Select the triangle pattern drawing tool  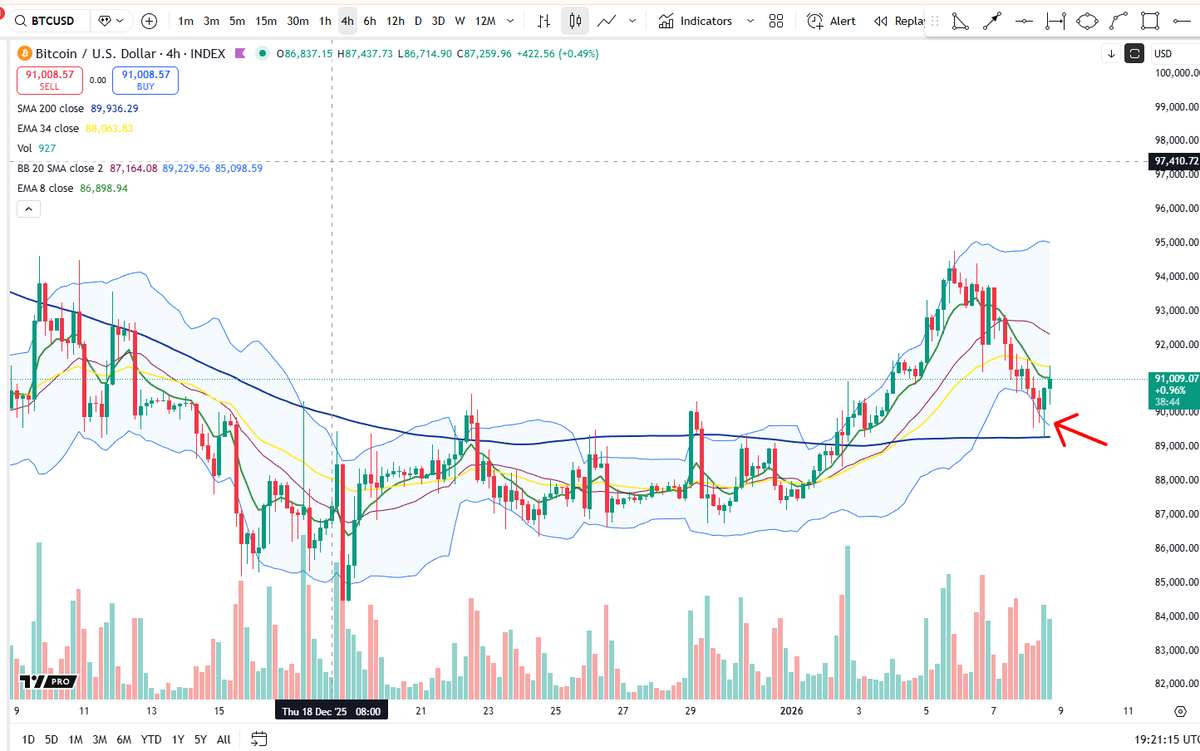pos(959,20)
